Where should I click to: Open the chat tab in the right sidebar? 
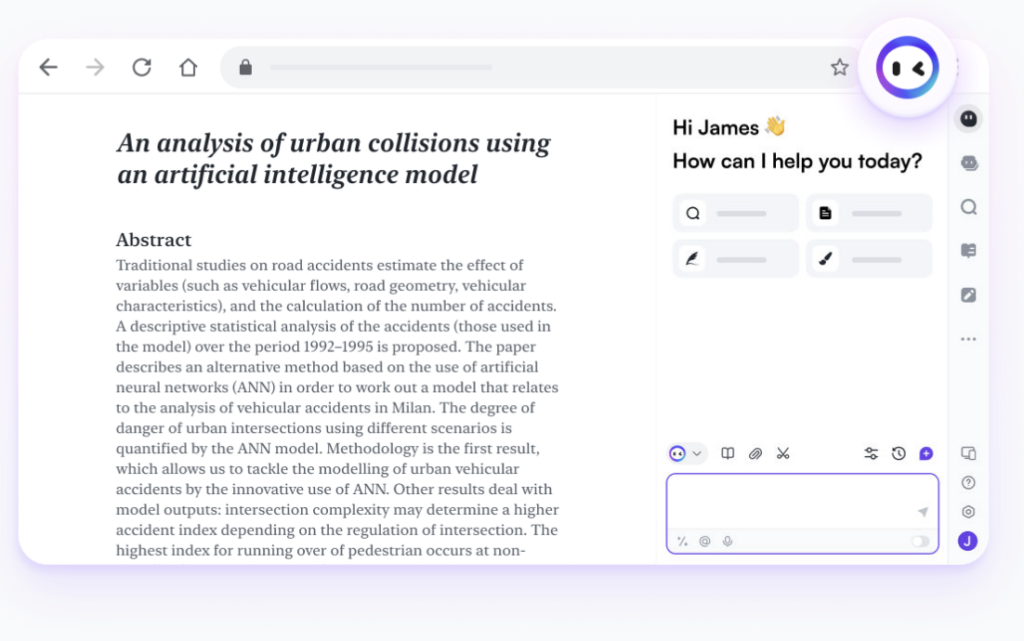coord(967,119)
